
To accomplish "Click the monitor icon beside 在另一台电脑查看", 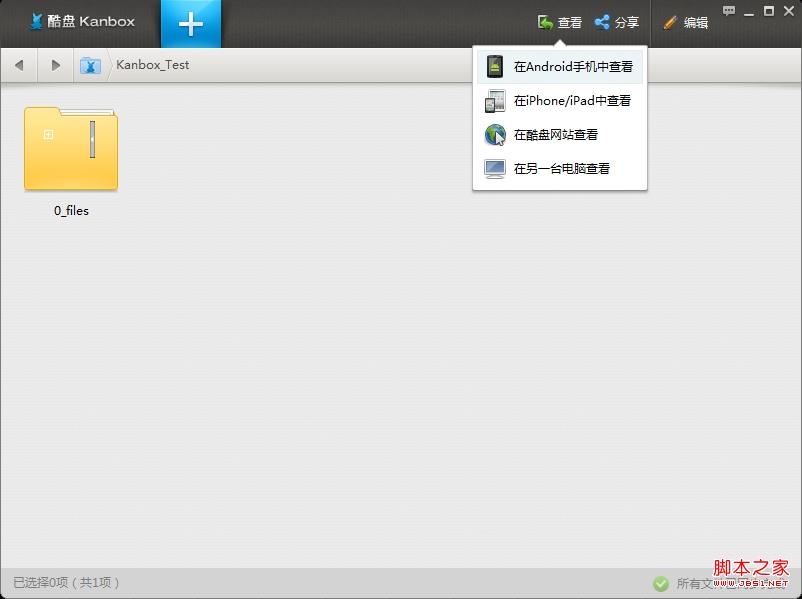I will tap(496, 168).
